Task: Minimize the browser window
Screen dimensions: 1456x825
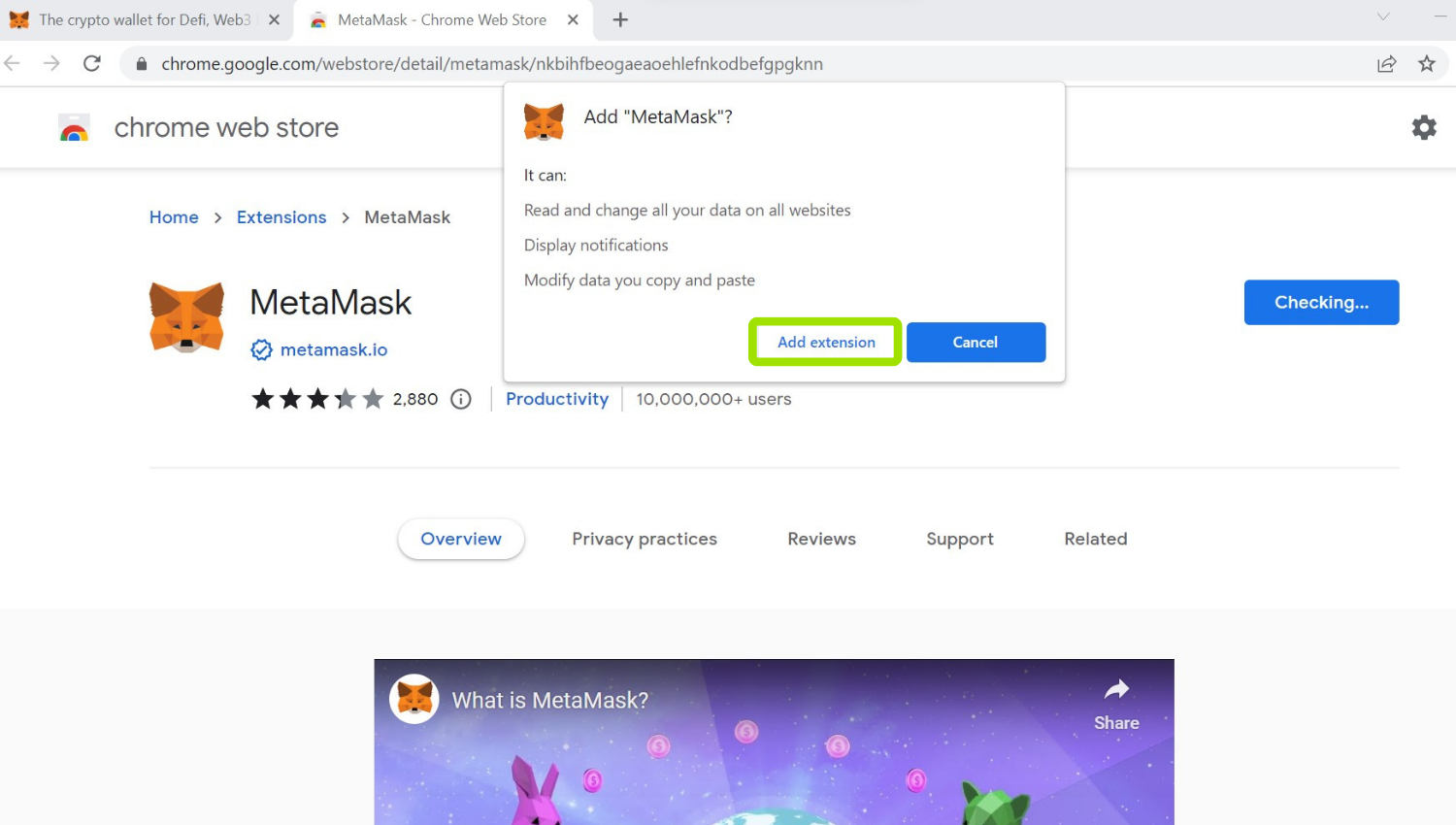Action: tap(1440, 16)
